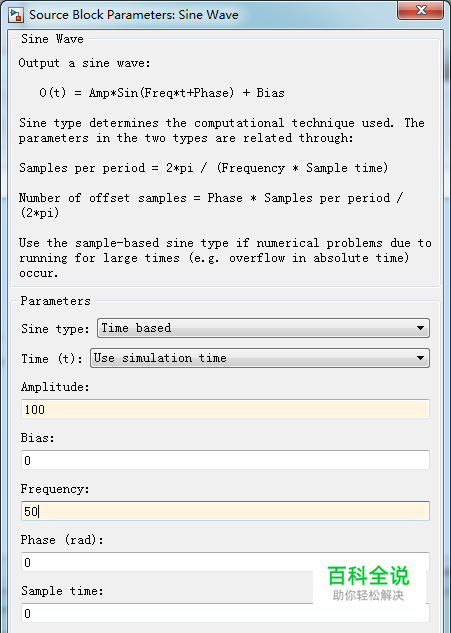Click the Sine type label
451x633 pixels.
point(55,329)
